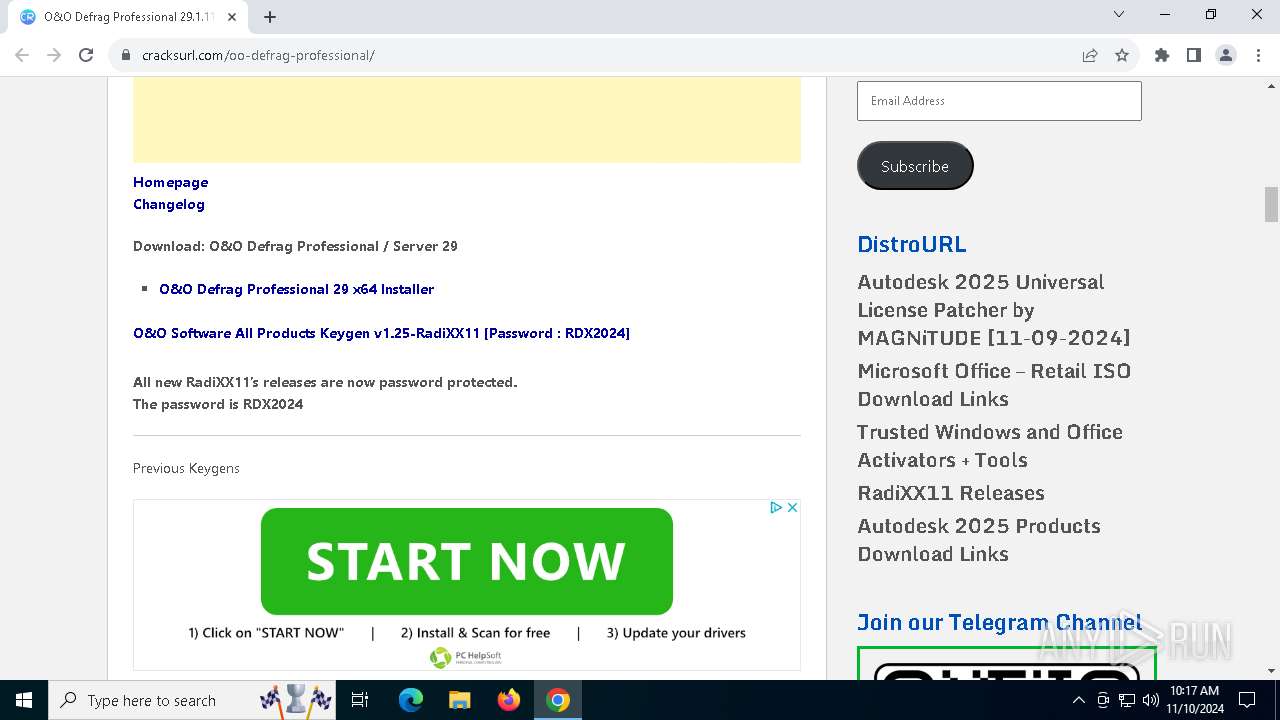Launch Microsoft Edge from taskbar
This screenshot has width=1280, height=720.
coord(411,700)
